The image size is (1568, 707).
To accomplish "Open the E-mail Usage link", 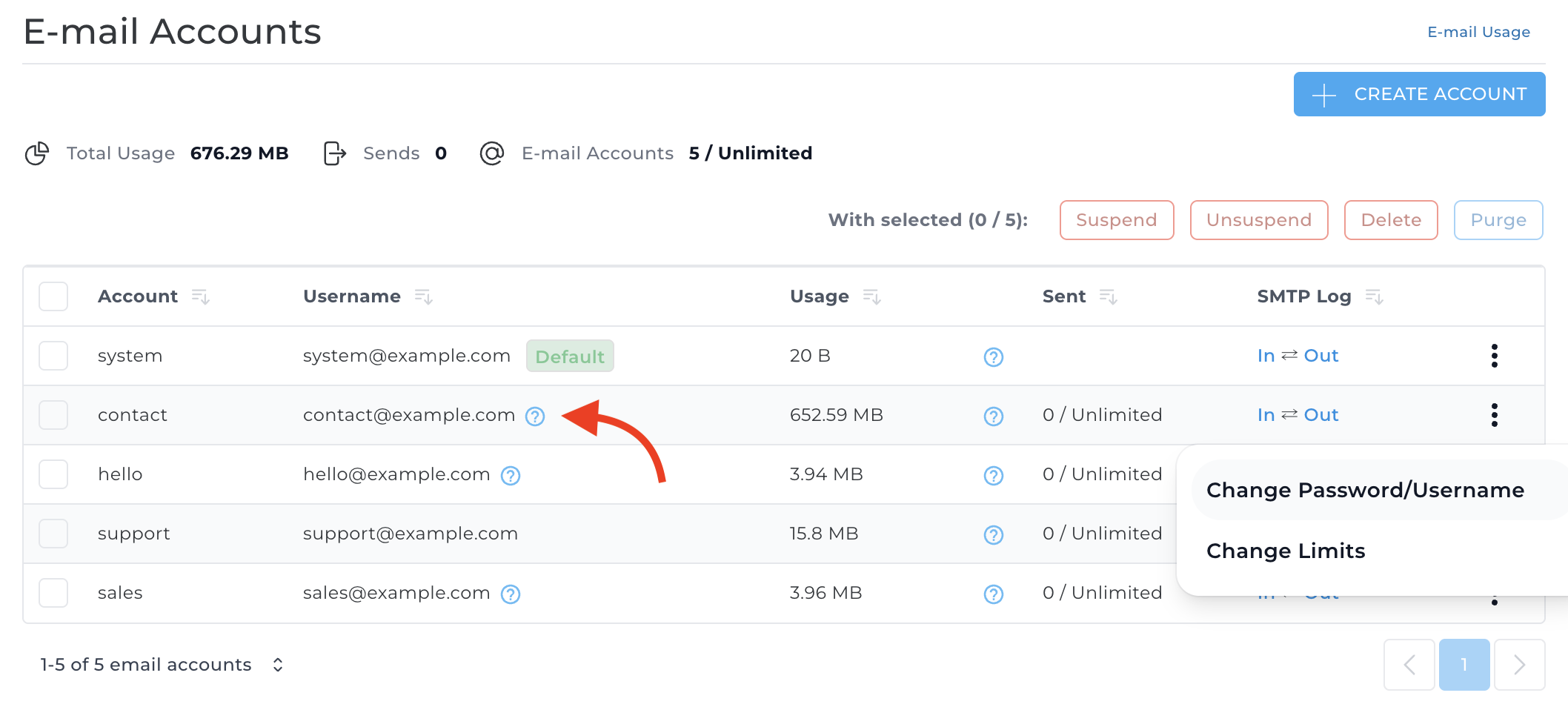I will point(1478,32).
